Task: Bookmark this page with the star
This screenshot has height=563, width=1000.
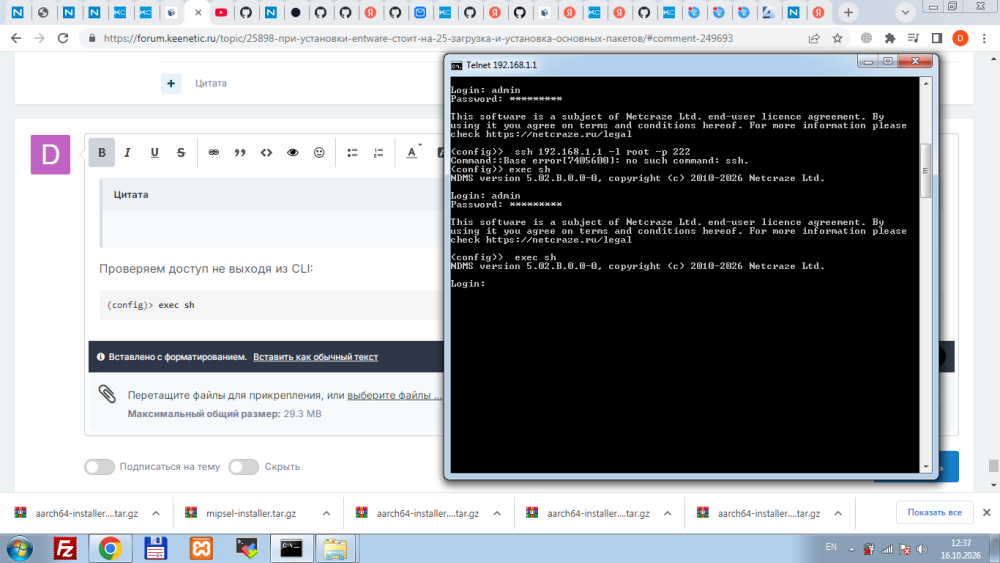Action: 837,38
